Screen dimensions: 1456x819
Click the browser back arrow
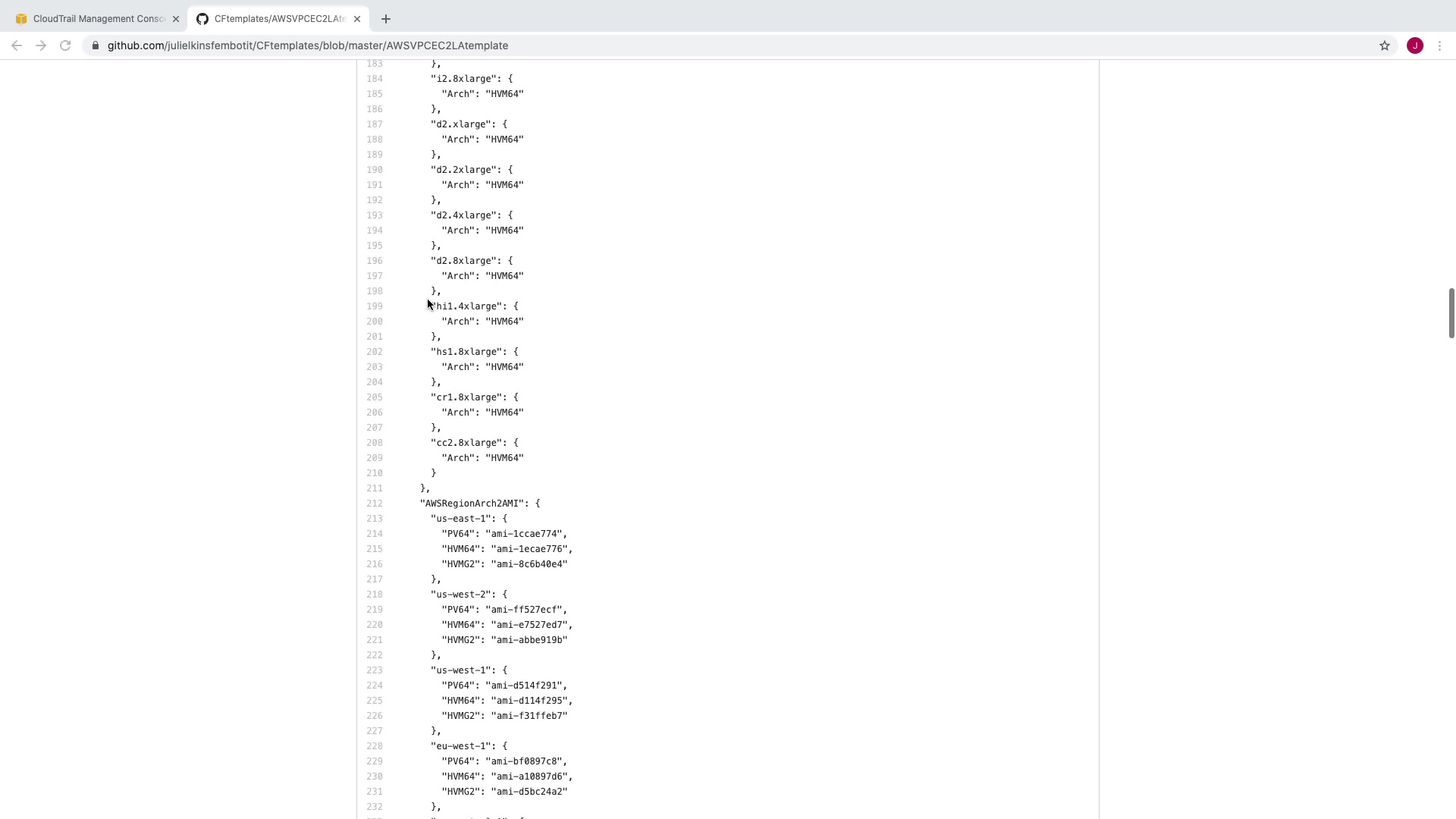click(17, 45)
